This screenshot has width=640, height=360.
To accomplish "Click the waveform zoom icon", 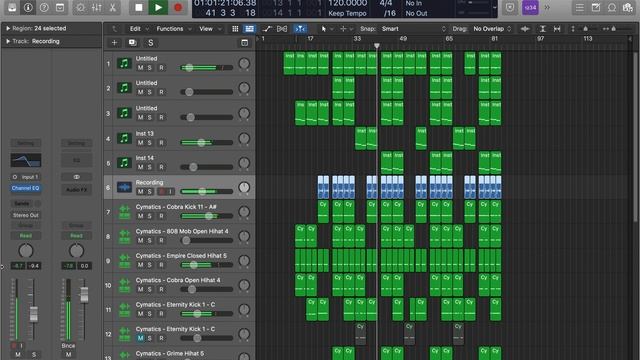I will 525,29.
